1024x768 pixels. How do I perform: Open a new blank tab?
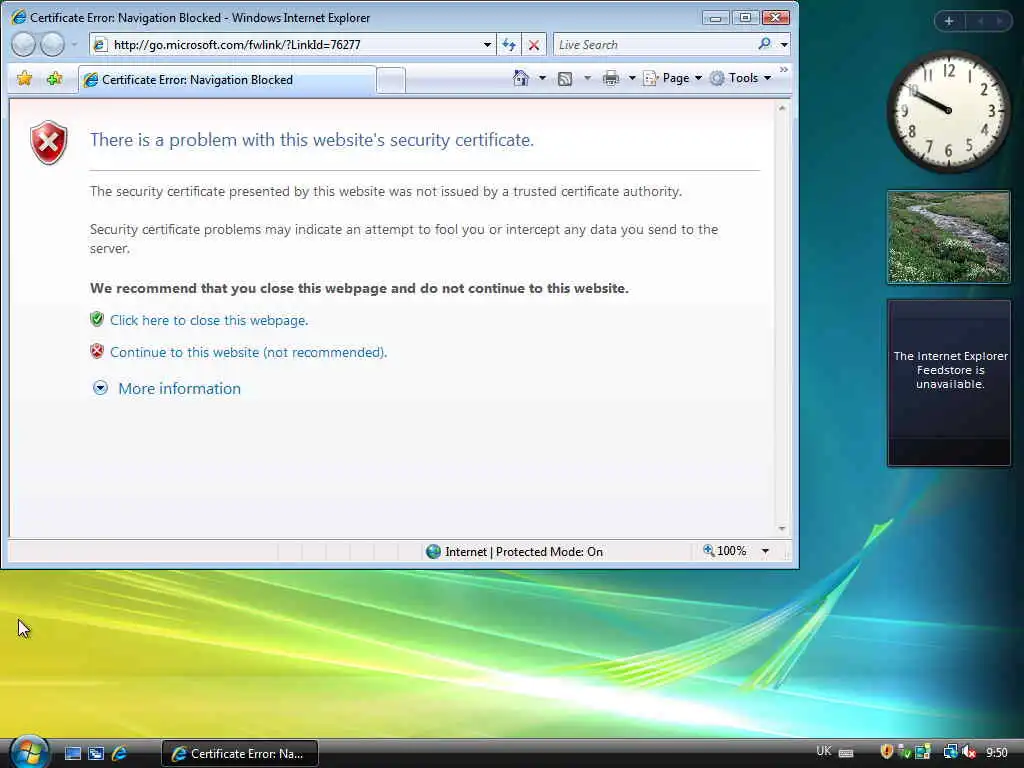(391, 80)
